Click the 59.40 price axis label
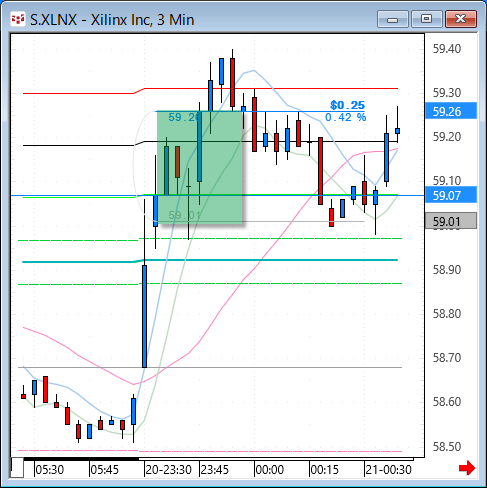The width and height of the screenshot is (487, 488). [x=447, y=49]
